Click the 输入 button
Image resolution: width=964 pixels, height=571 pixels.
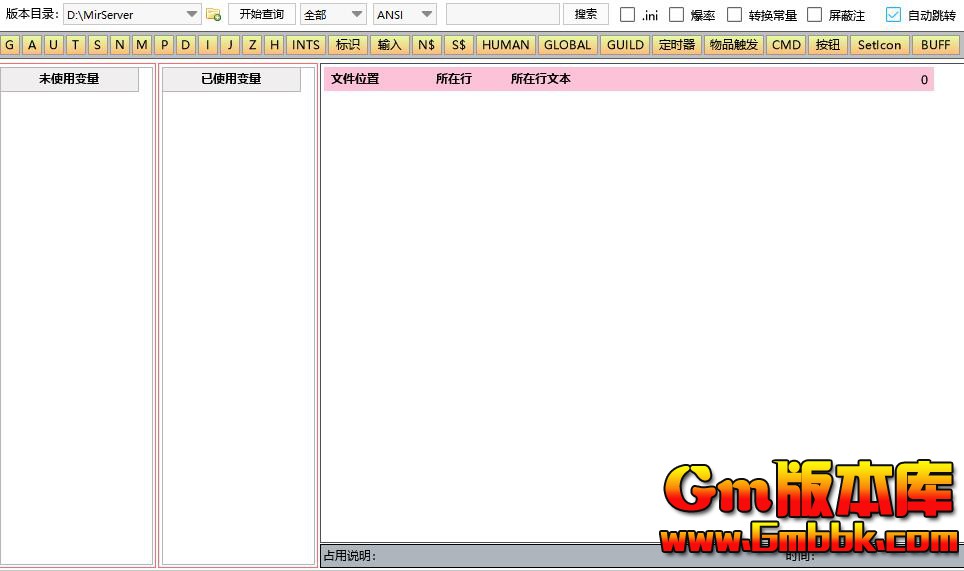click(390, 45)
